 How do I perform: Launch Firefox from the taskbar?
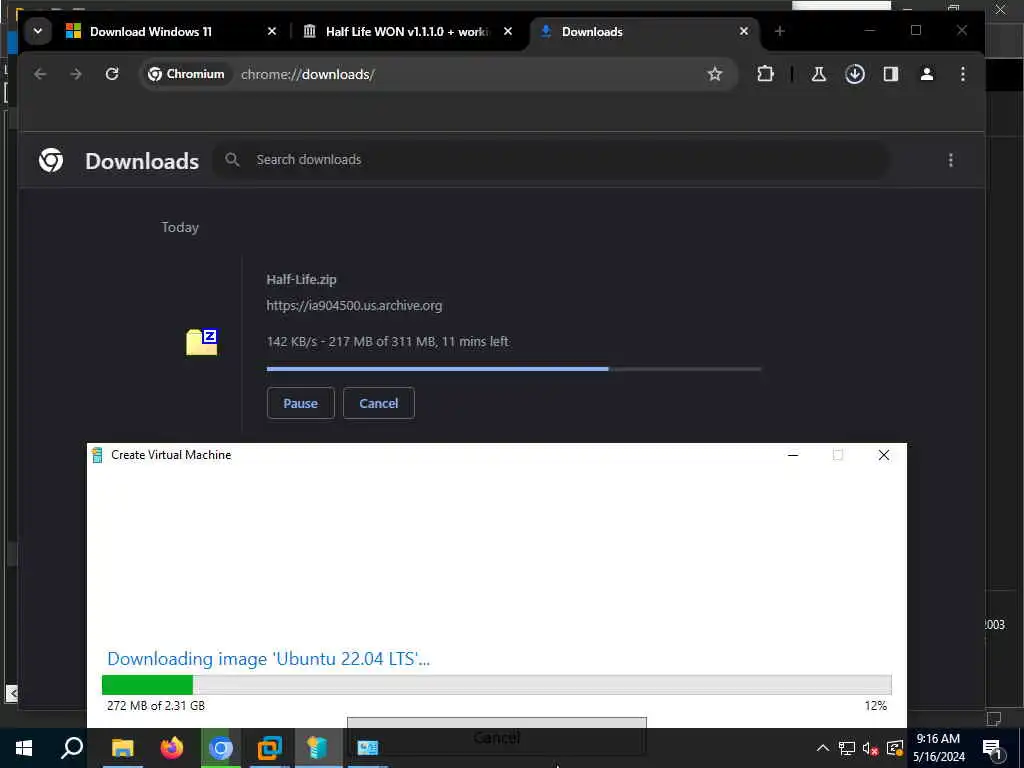172,748
